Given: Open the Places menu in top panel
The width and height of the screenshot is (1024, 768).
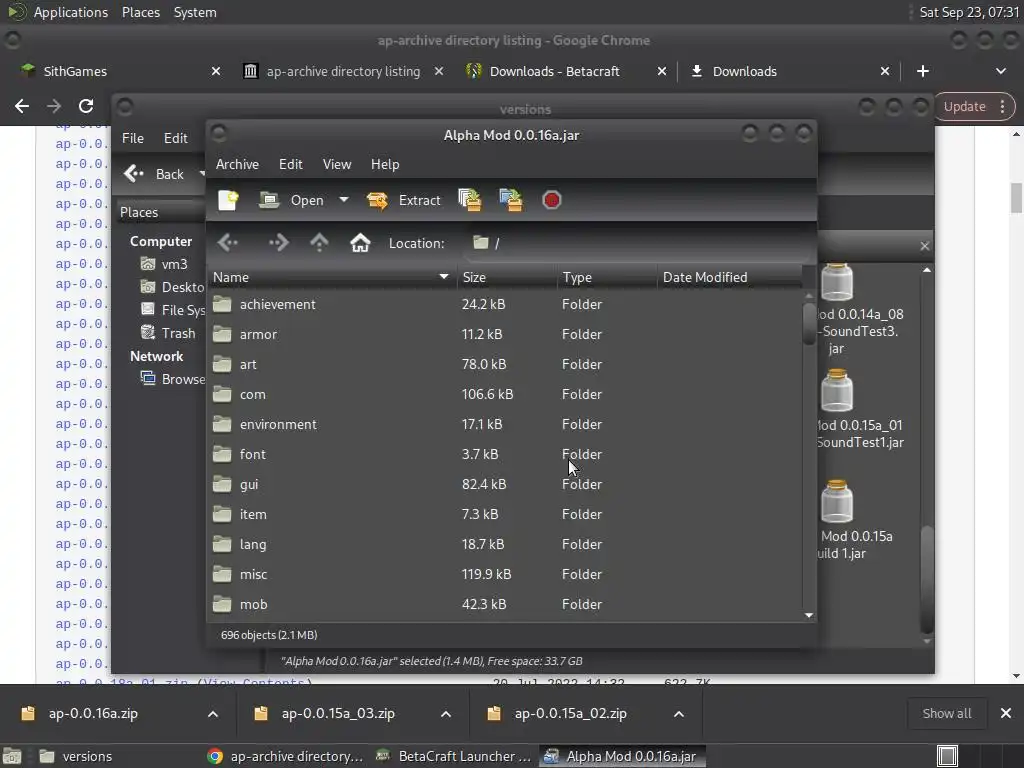Looking at the screenshot, I should 141,12.
